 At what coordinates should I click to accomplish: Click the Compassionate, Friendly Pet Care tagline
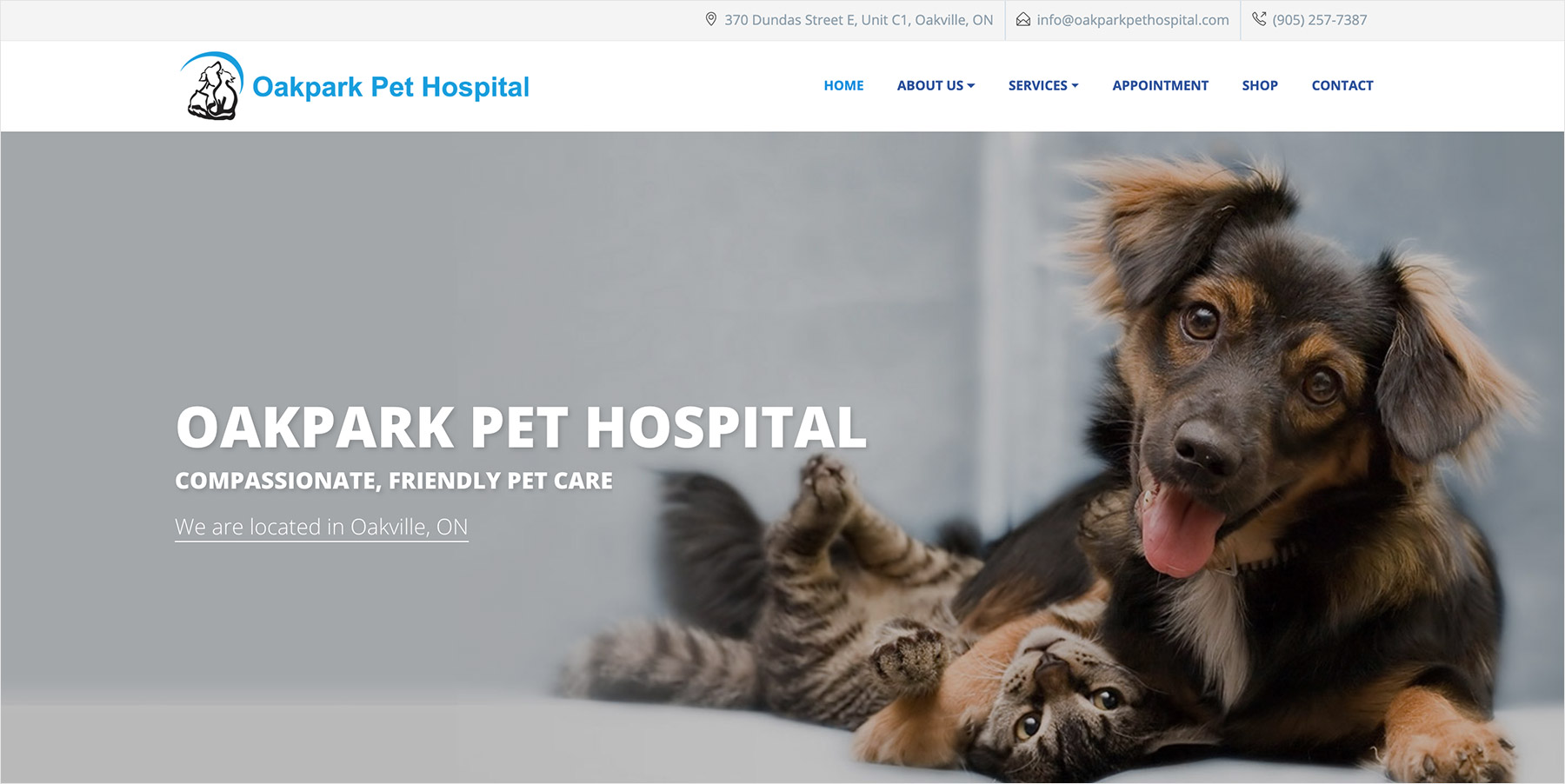394,481
